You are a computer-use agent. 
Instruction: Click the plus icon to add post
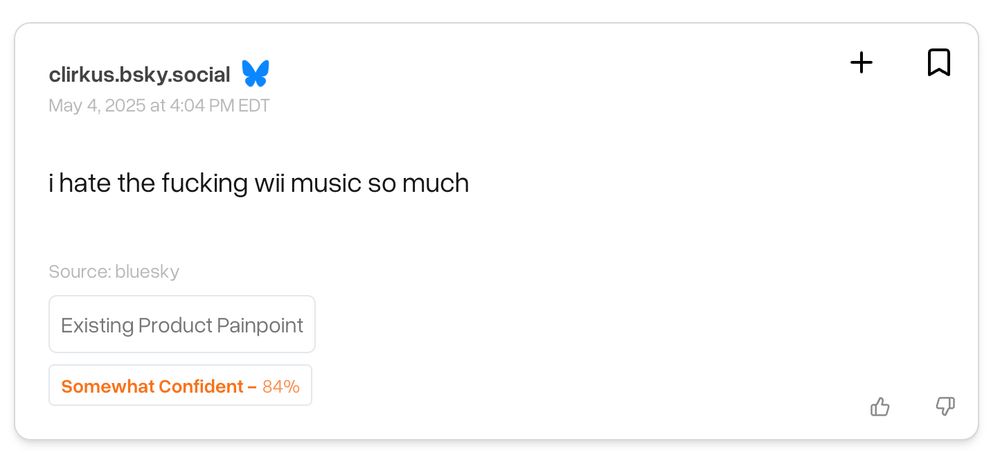point(861,63)
